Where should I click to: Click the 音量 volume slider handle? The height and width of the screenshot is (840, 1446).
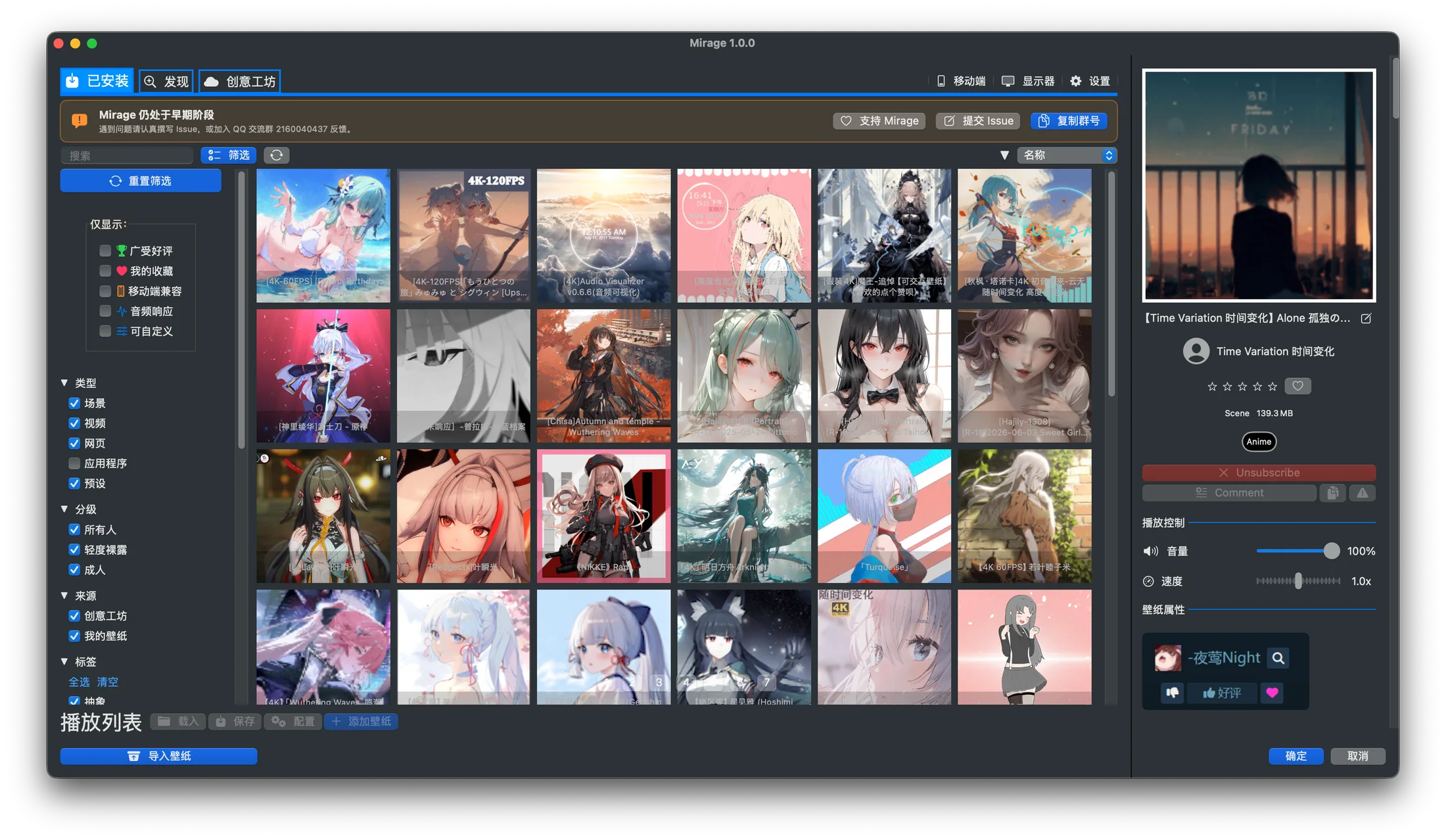[1331, 551]
